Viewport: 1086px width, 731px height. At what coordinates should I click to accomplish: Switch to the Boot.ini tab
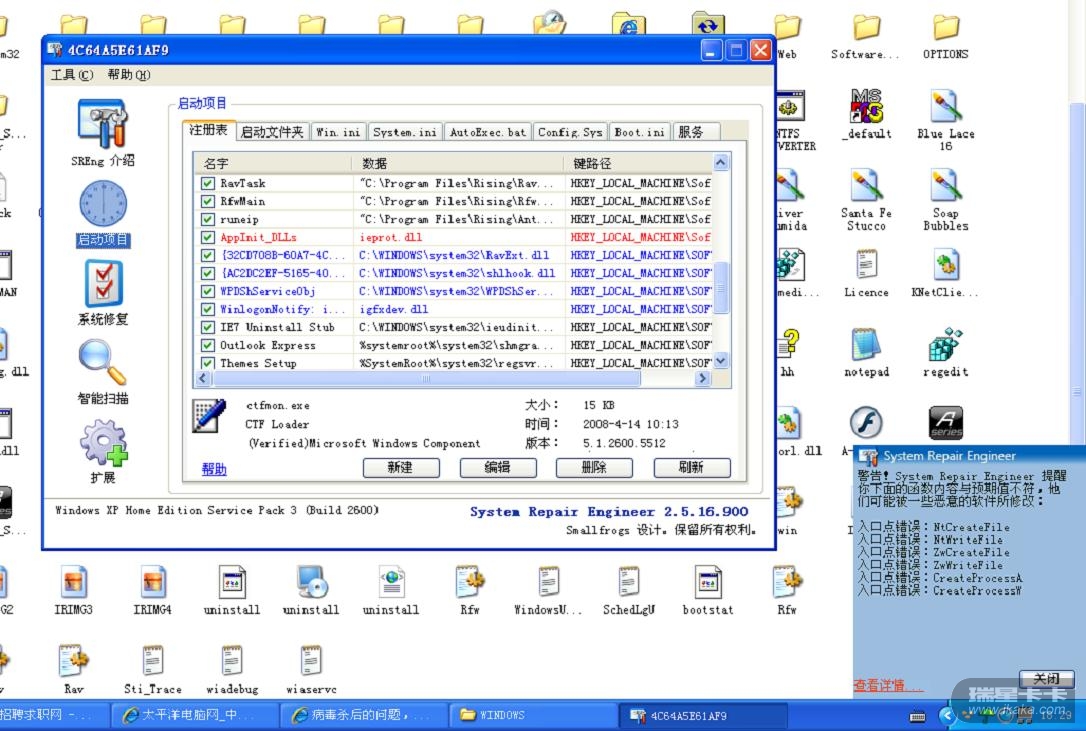point(639,132)
